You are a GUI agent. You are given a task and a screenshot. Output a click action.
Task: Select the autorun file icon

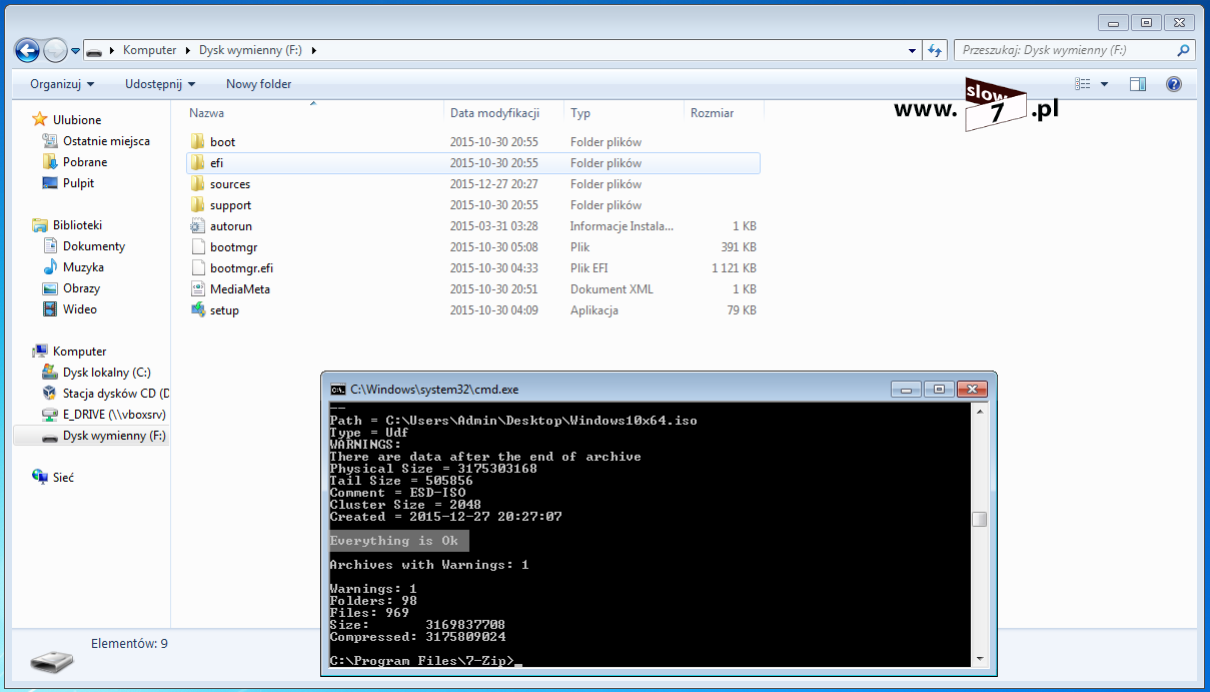coord(198,226)
